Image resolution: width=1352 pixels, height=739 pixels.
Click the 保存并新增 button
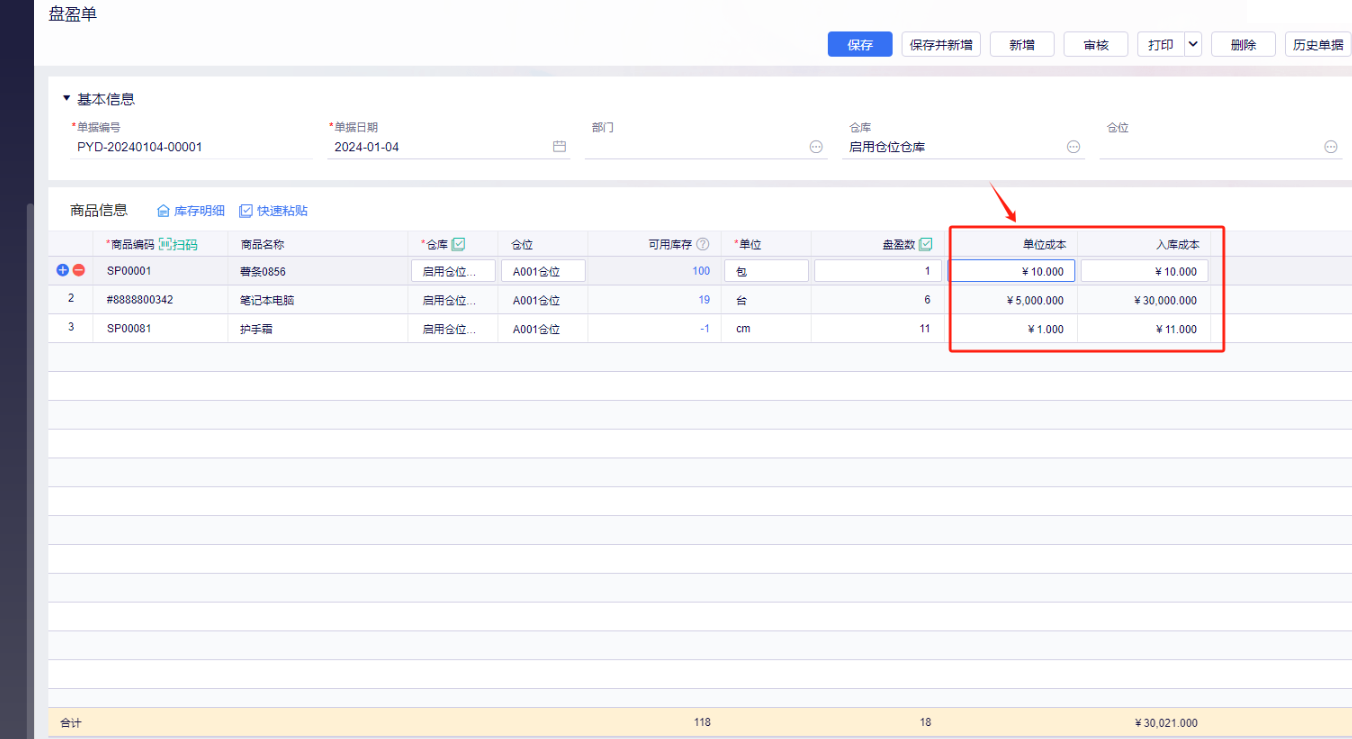click(x=941, y=45)
